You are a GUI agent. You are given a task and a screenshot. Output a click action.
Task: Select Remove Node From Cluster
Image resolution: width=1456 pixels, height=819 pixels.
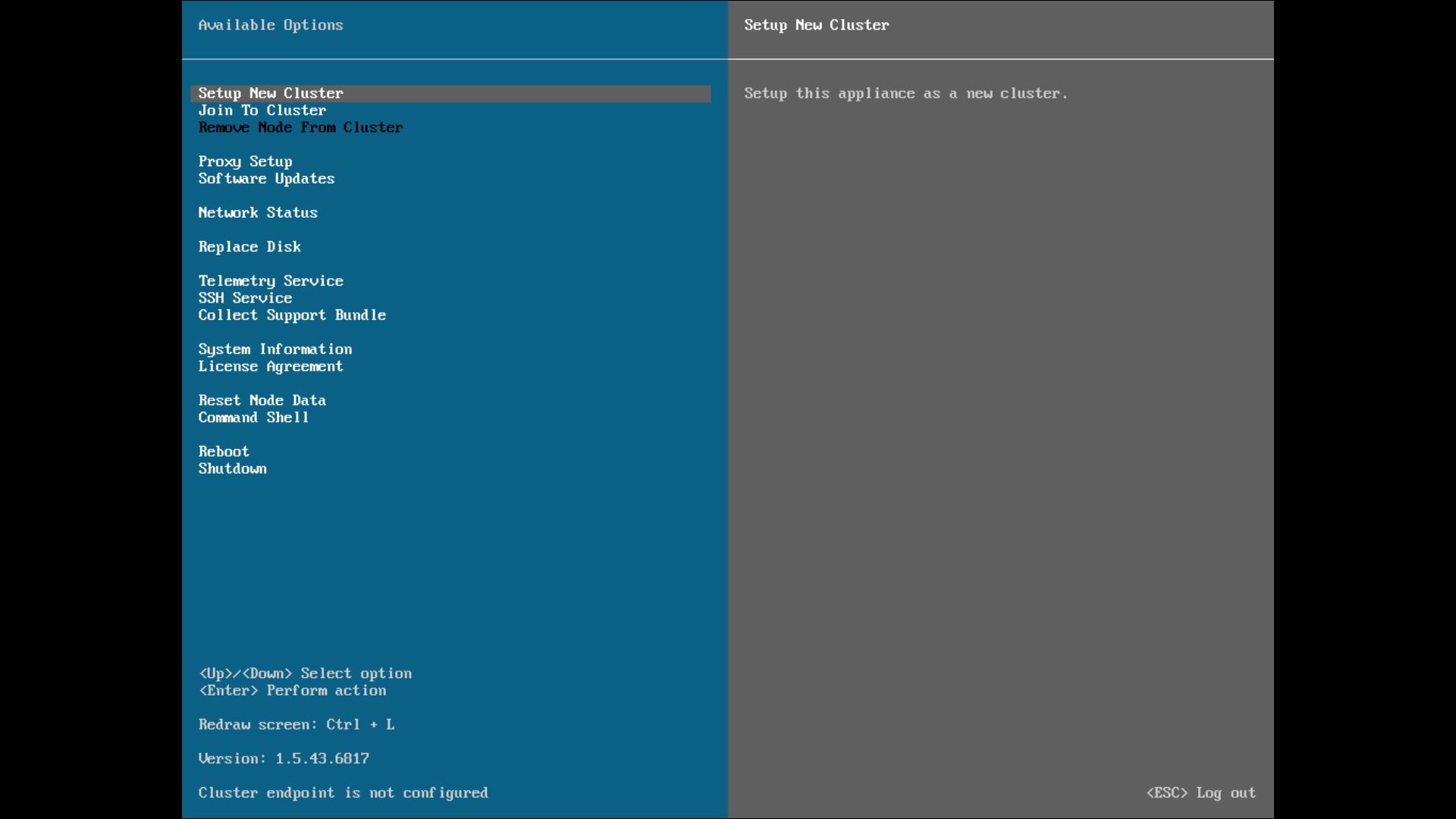click(300, 127)
